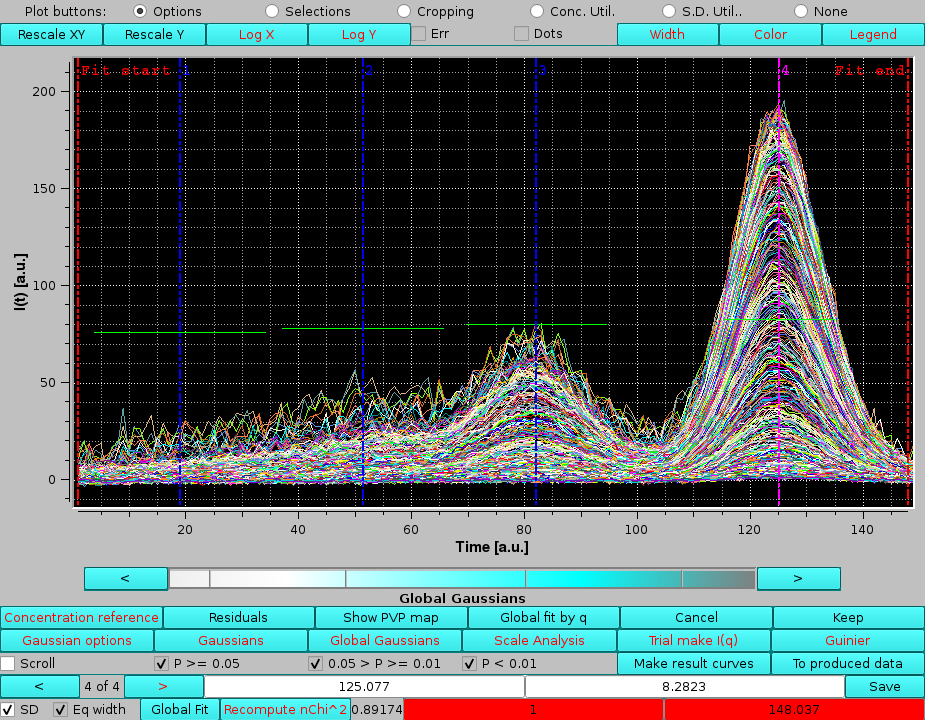Switch to Selections plot mode
This screenshot has height=720, width=926.
[x=272, y=11]
